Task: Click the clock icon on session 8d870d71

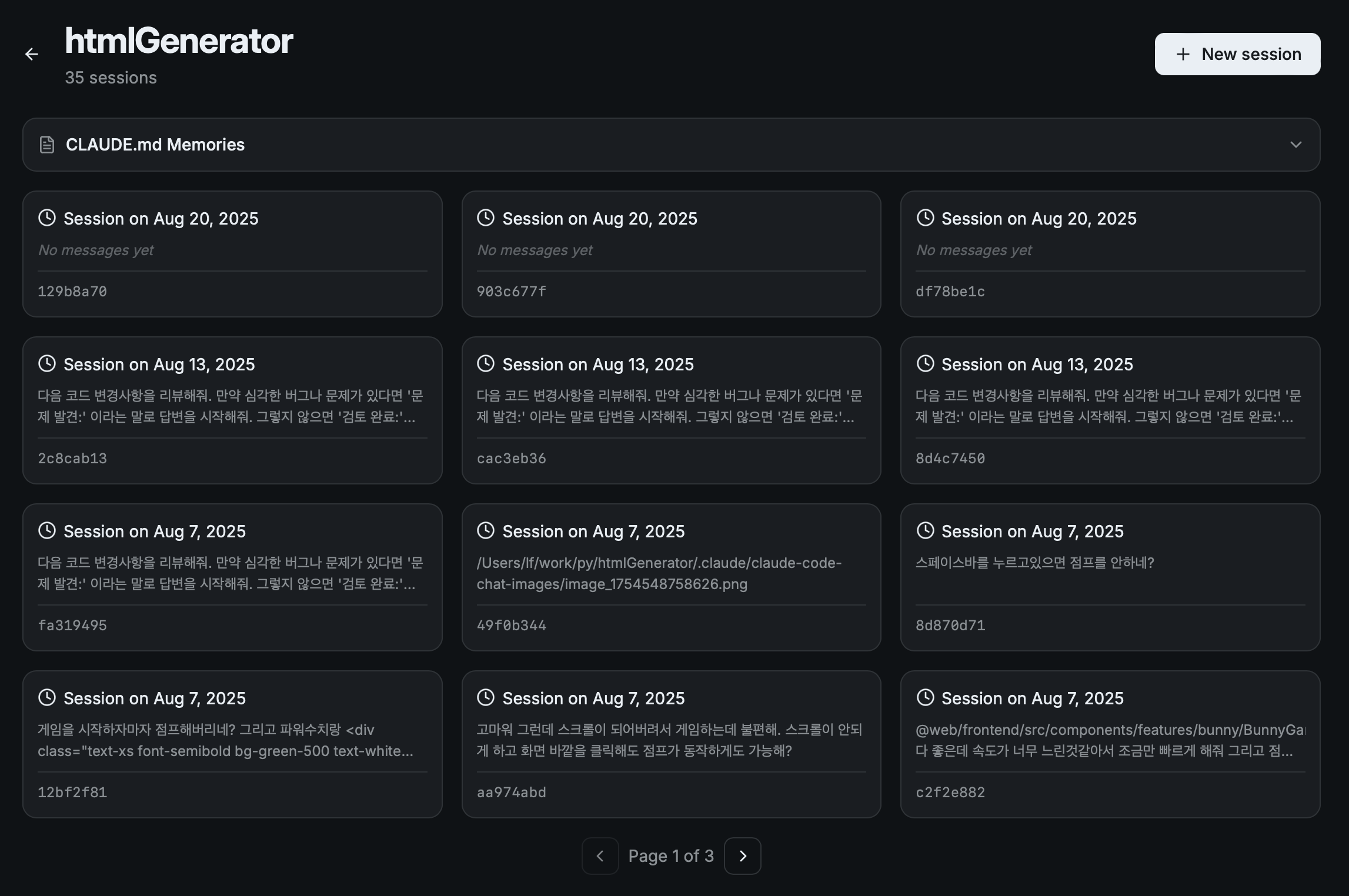Action: coord(925,531)
